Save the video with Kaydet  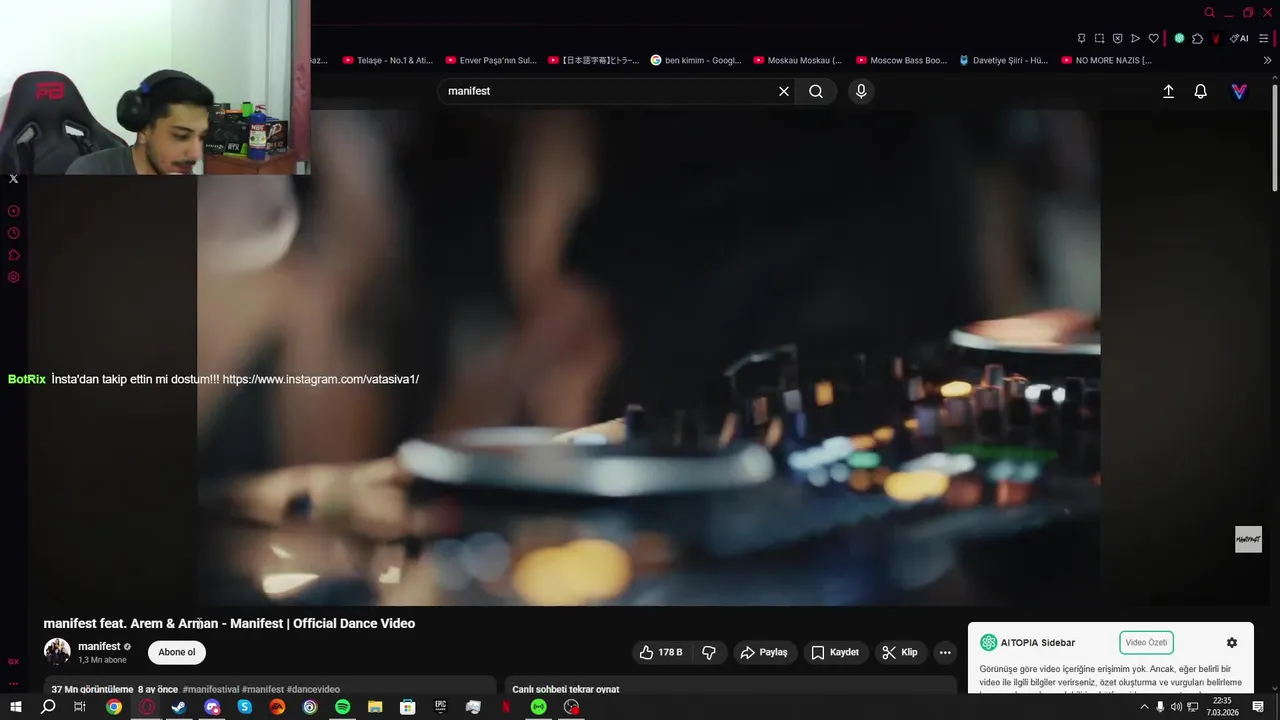tap(836, 652)
